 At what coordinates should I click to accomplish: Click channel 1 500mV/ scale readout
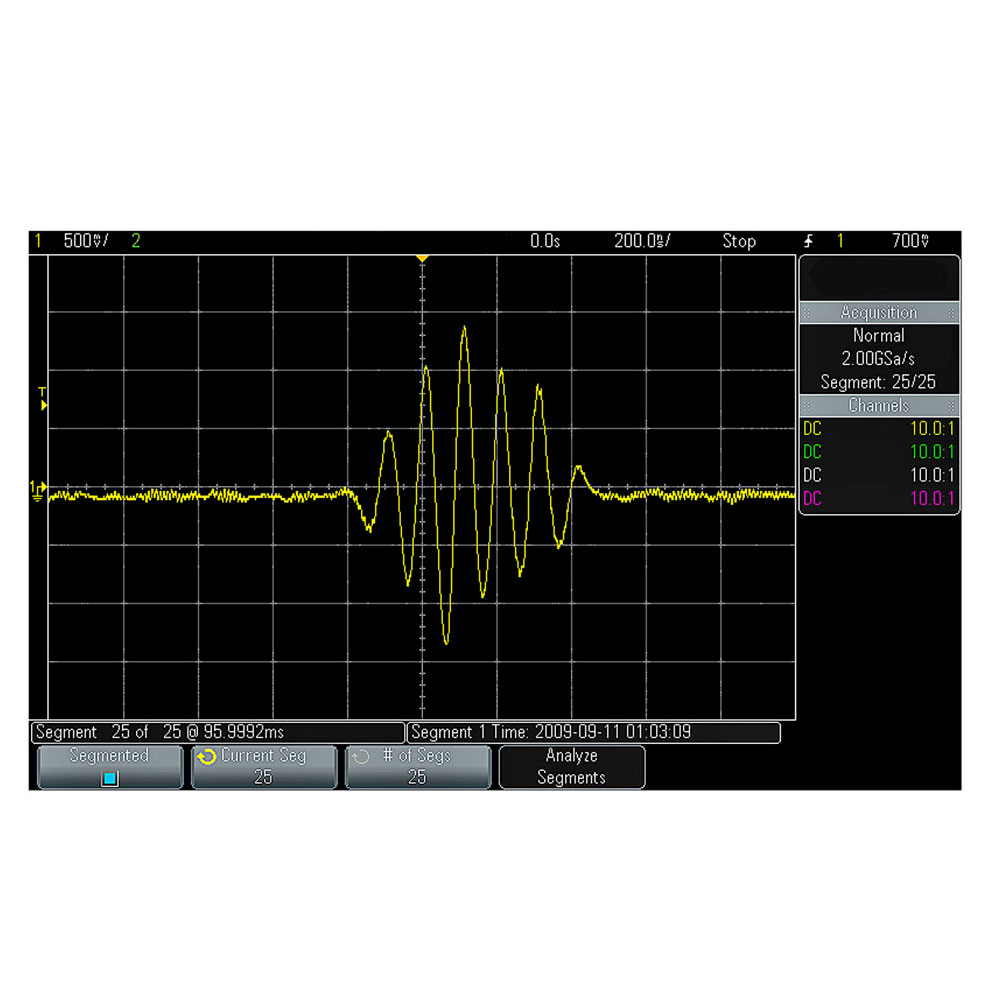pos(85,241)
